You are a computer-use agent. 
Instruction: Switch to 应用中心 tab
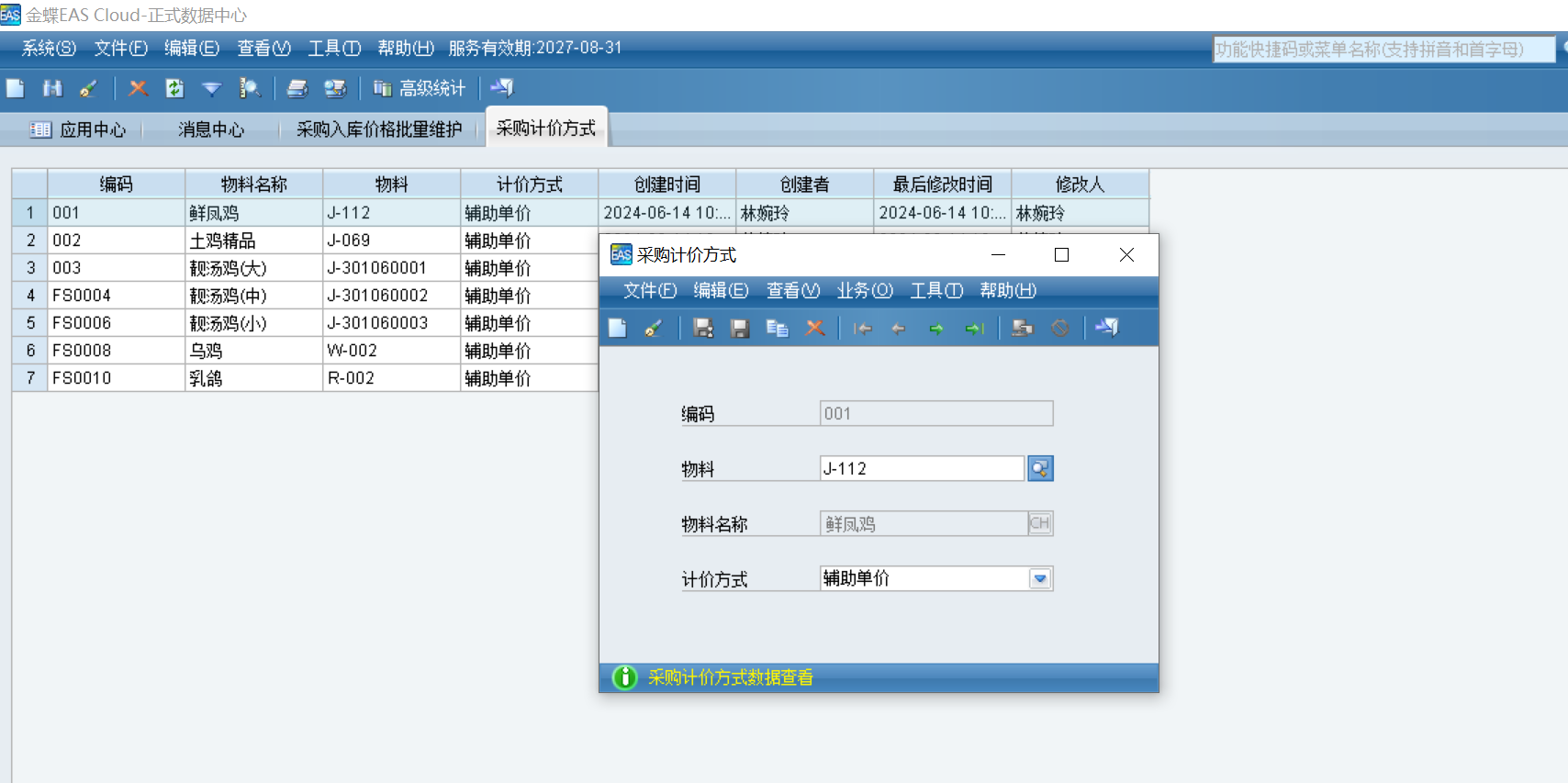79,129
